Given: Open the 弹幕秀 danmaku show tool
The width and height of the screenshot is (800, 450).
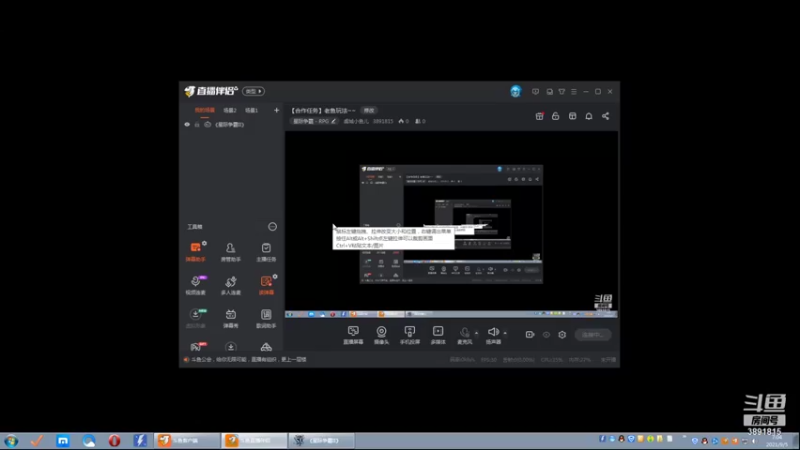Looking at the screenshot, I should pyautogui.click(x=231, y=318).
